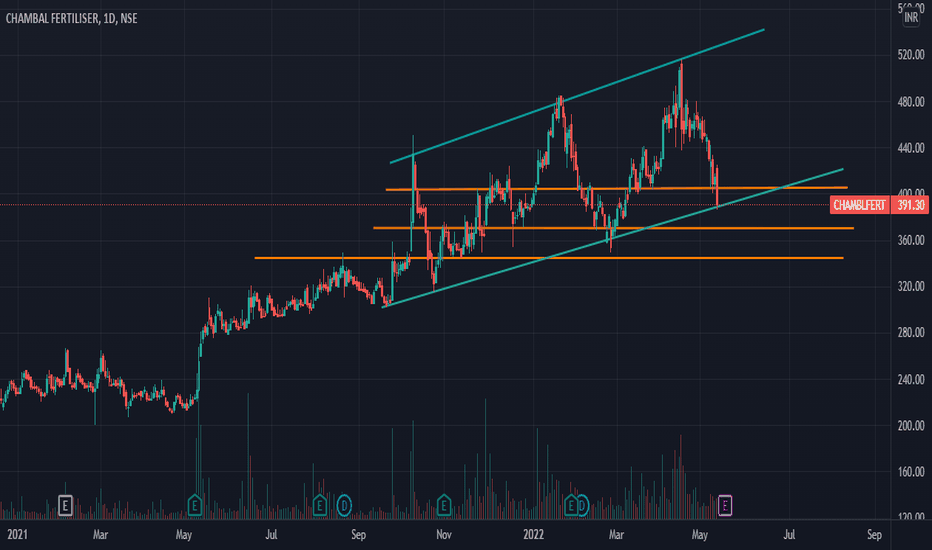Click the 160.00 price axis label
The image size is (932, 550).
tap(911, 472)
